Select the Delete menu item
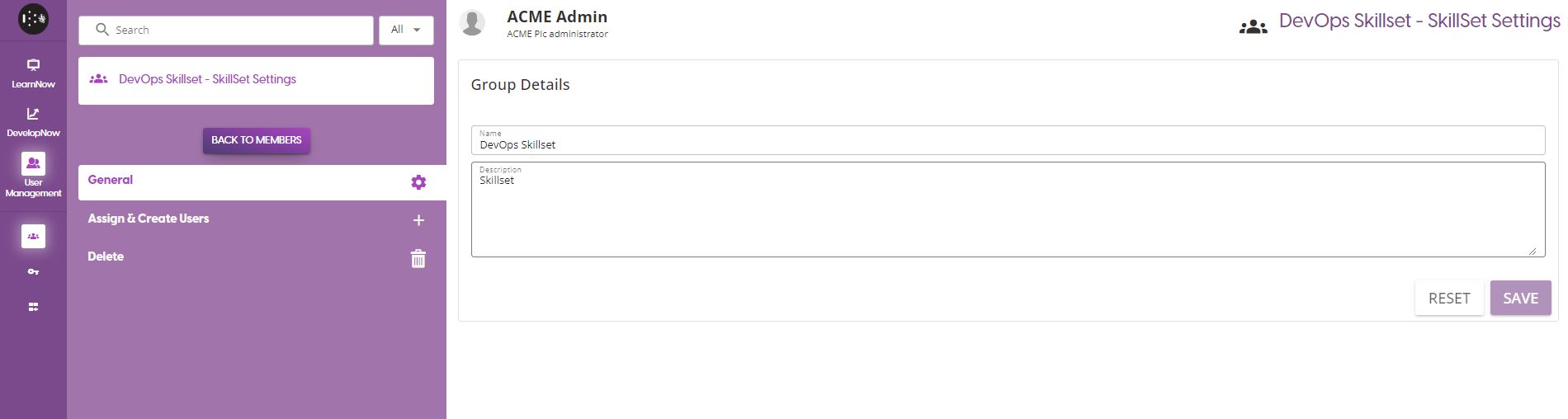1568x419 pixels. 106,257
